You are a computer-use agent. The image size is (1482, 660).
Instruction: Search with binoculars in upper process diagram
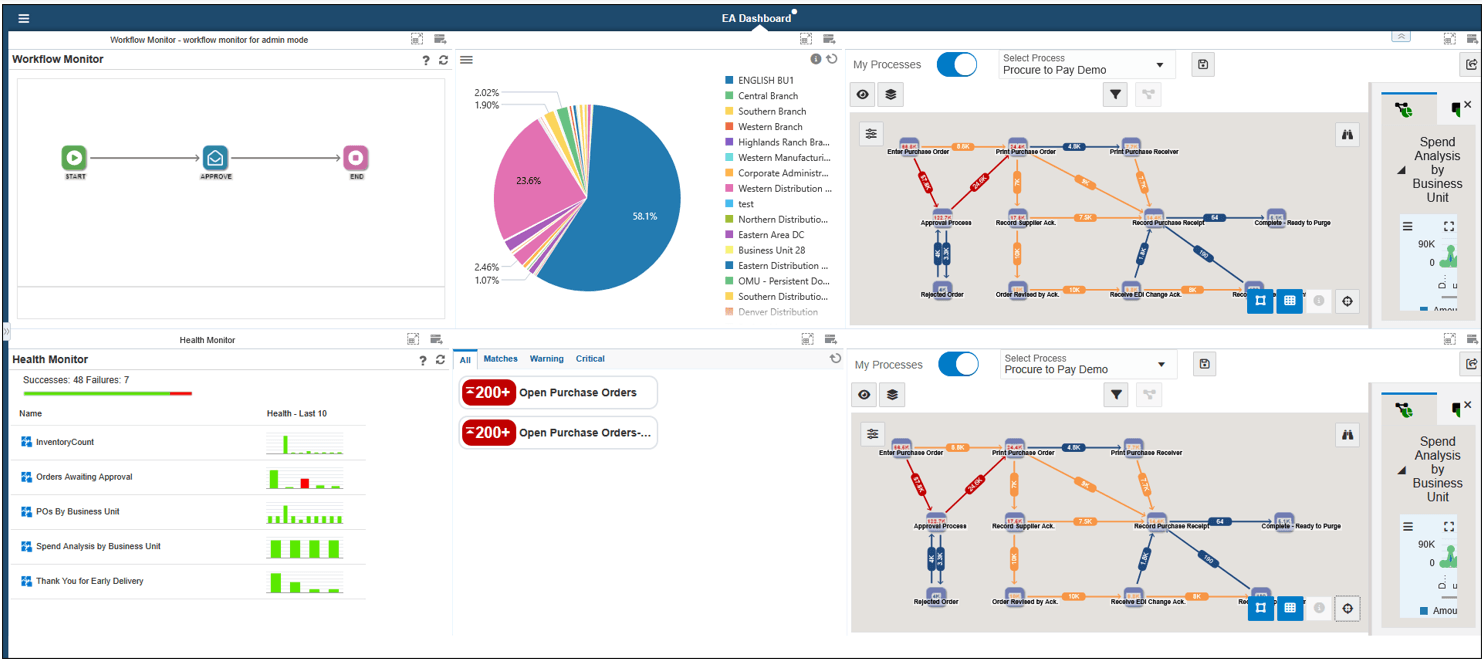pyautogui.click(x=1348, y=135)
